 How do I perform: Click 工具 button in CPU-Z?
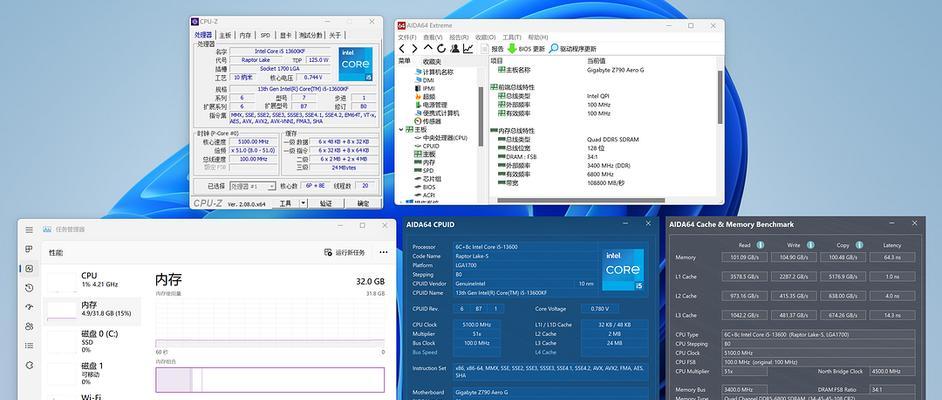(x=286, y=204)
